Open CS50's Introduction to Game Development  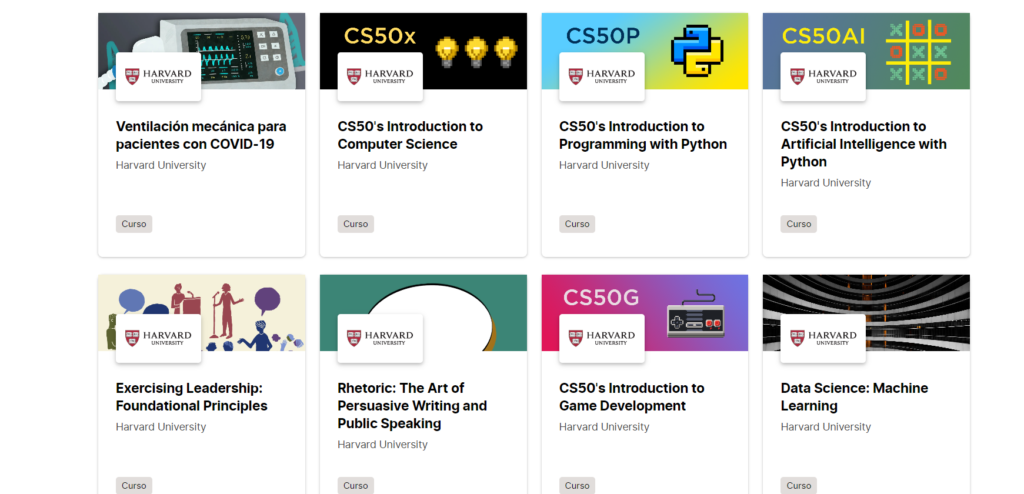click(x=631, y=397)
